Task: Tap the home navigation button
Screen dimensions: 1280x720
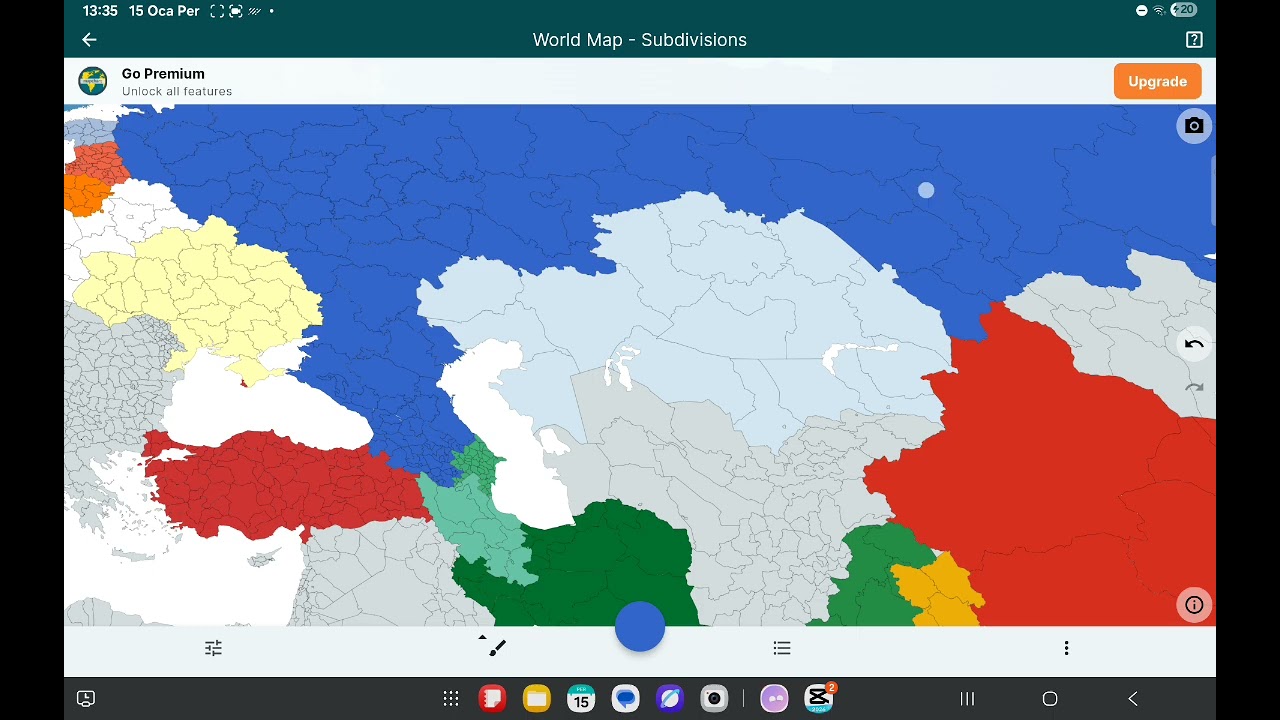Action: coord(1050,699)
